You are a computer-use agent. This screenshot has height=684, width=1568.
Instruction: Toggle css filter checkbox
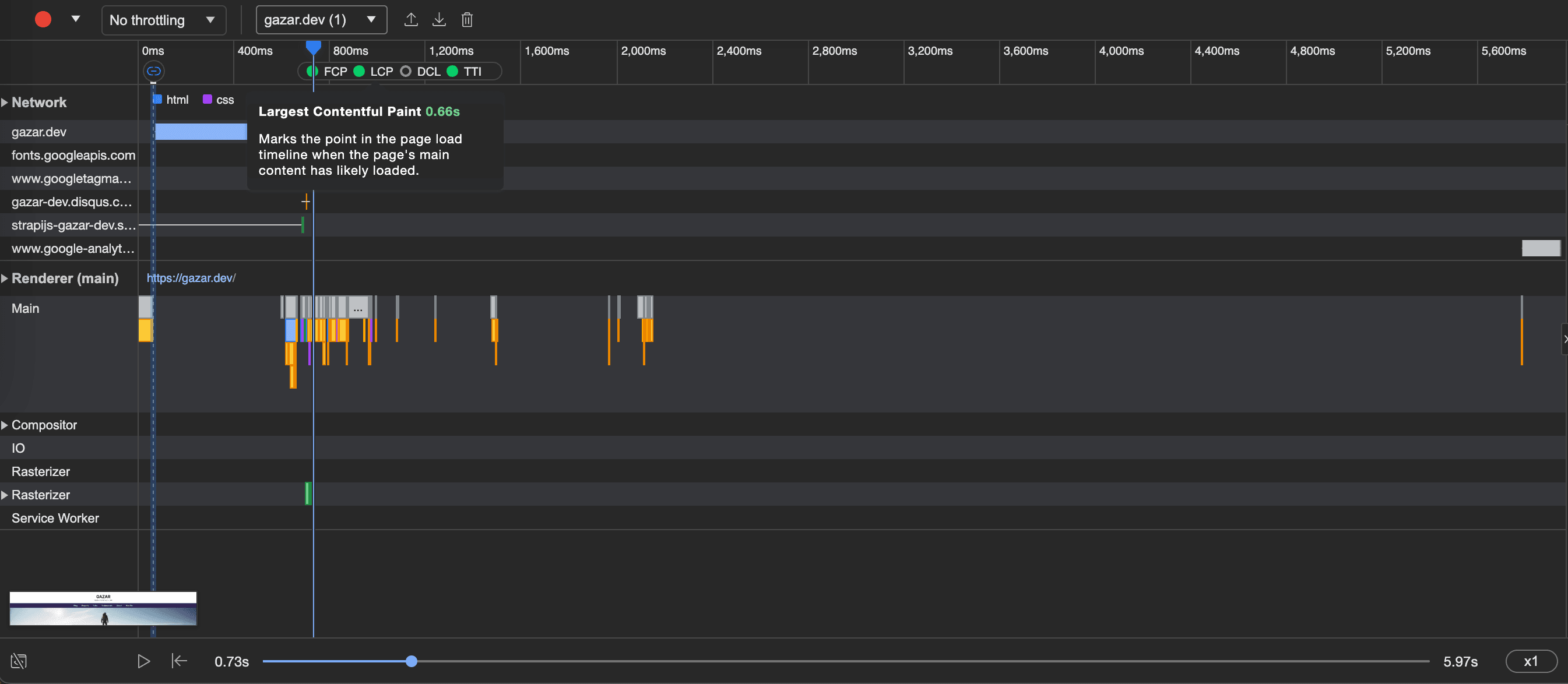tap(206, 99)
